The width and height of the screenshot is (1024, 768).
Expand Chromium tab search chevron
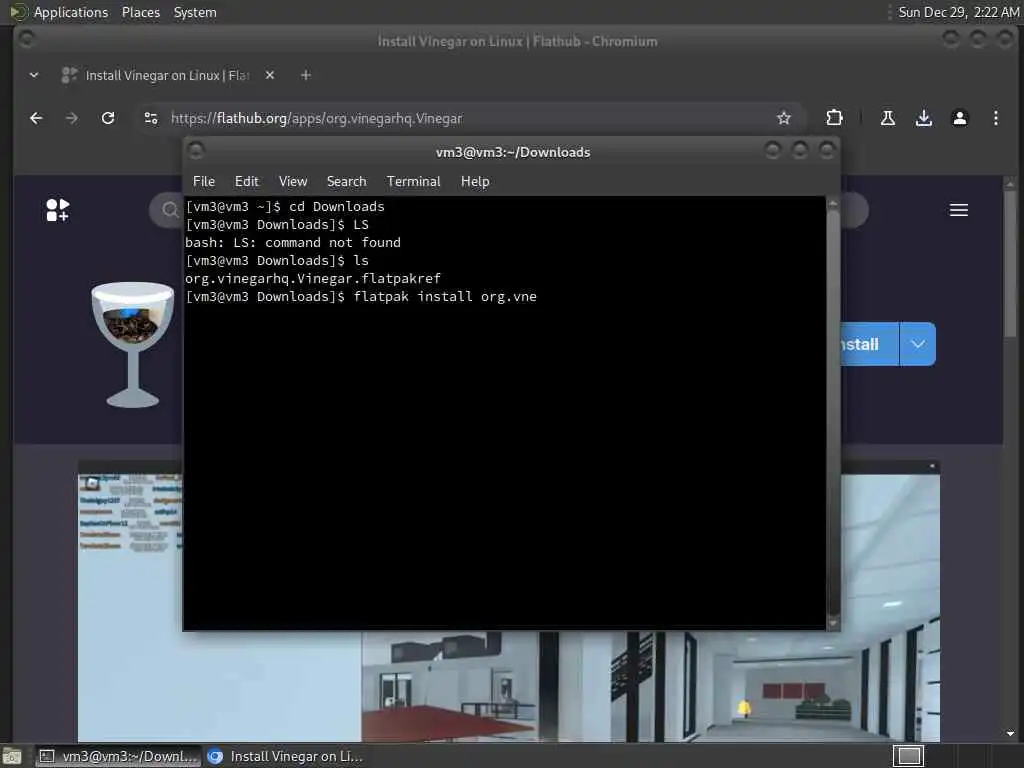(x=34, y=75)
